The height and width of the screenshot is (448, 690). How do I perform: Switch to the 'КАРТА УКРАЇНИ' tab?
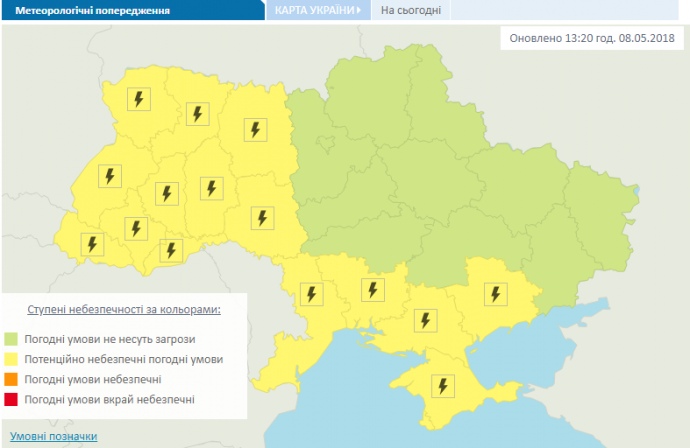(315, 11)
